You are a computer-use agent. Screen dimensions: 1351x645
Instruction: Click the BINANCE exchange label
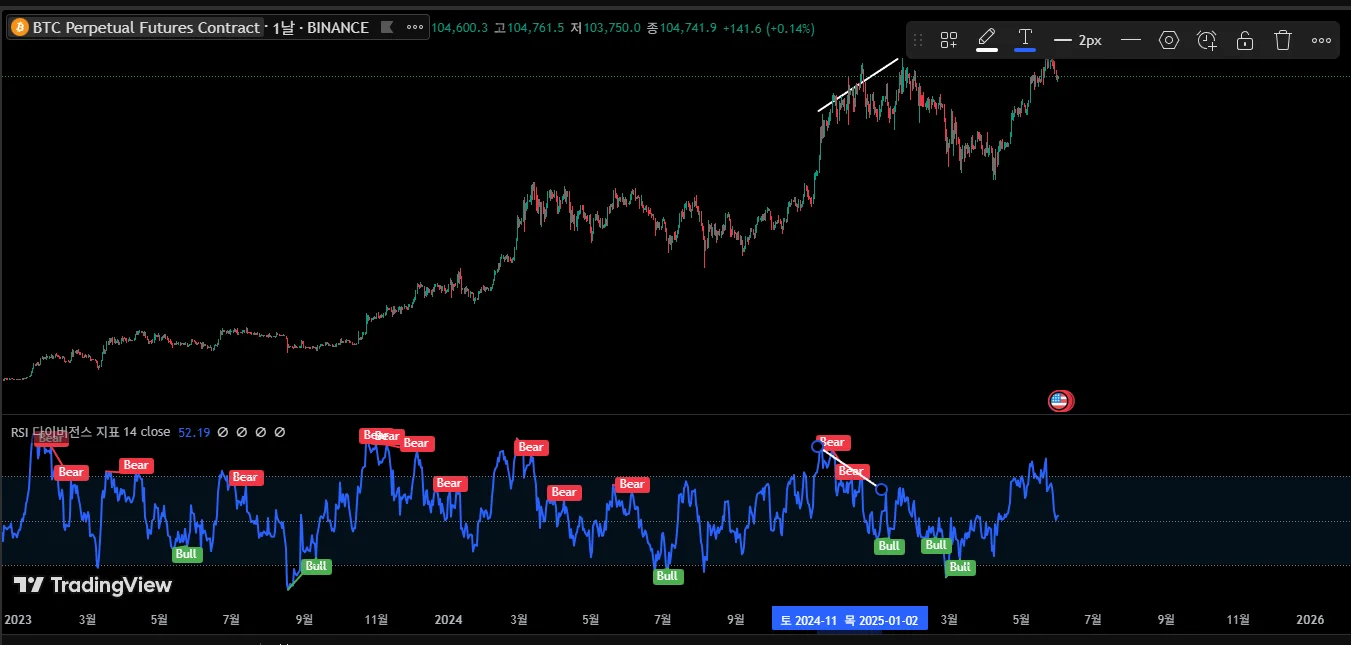click(x=338, y=28)
